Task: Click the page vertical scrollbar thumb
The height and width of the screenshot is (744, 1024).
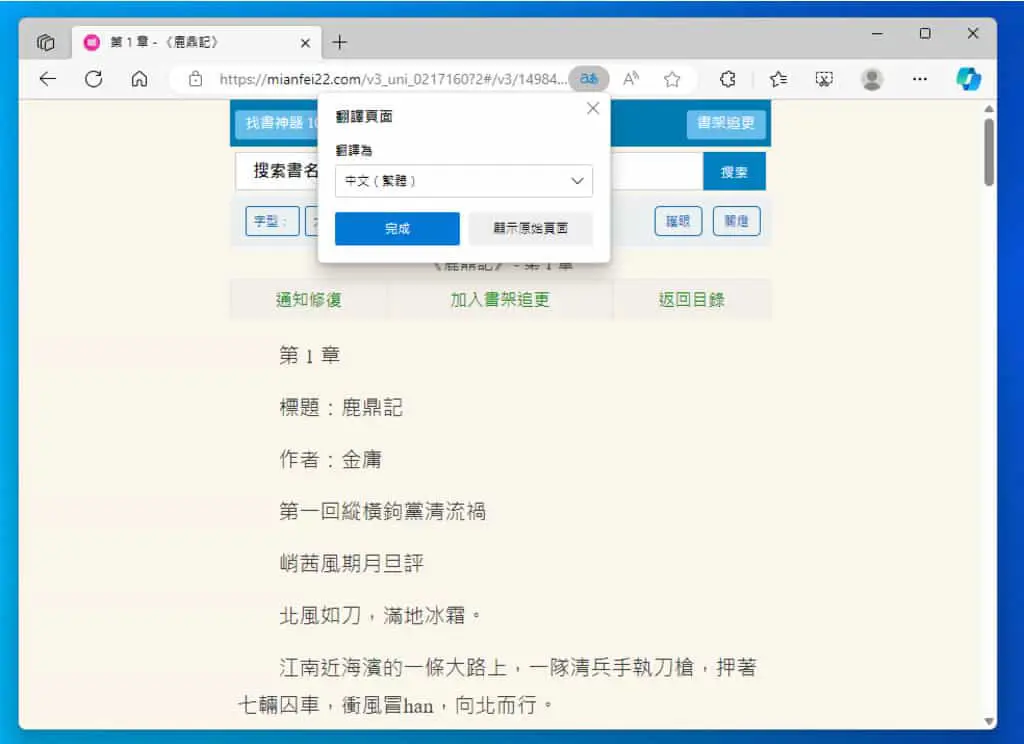Action: (989, 152)
